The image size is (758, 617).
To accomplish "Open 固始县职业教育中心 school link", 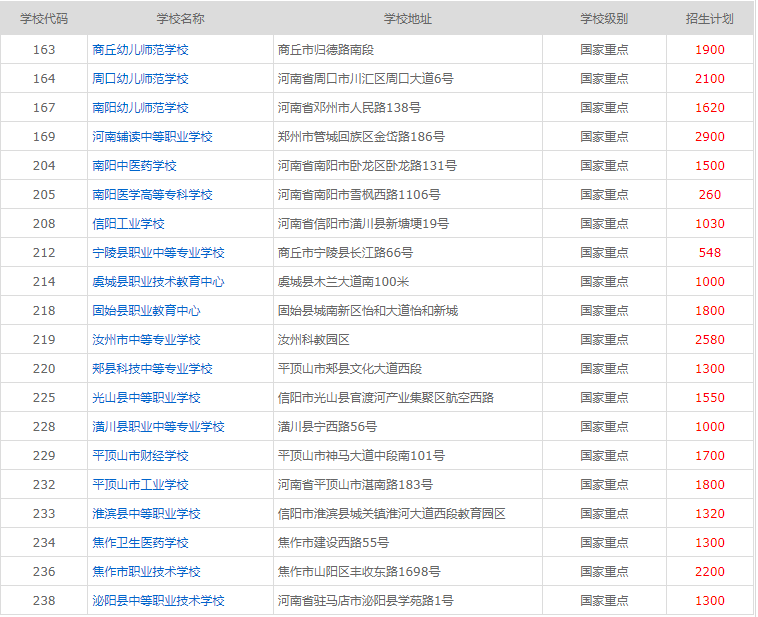I will tap(146, 310).
